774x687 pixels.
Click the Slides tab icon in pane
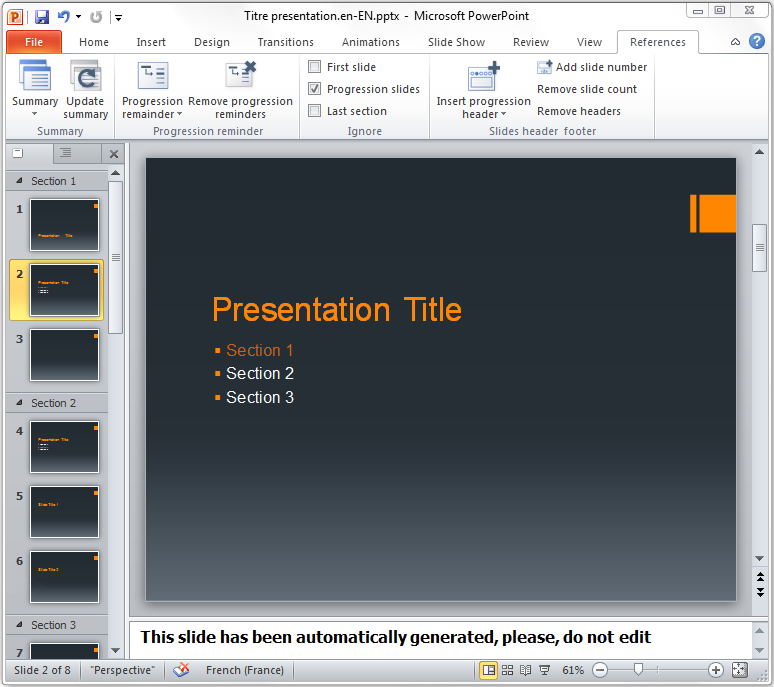tap(18, 153)
